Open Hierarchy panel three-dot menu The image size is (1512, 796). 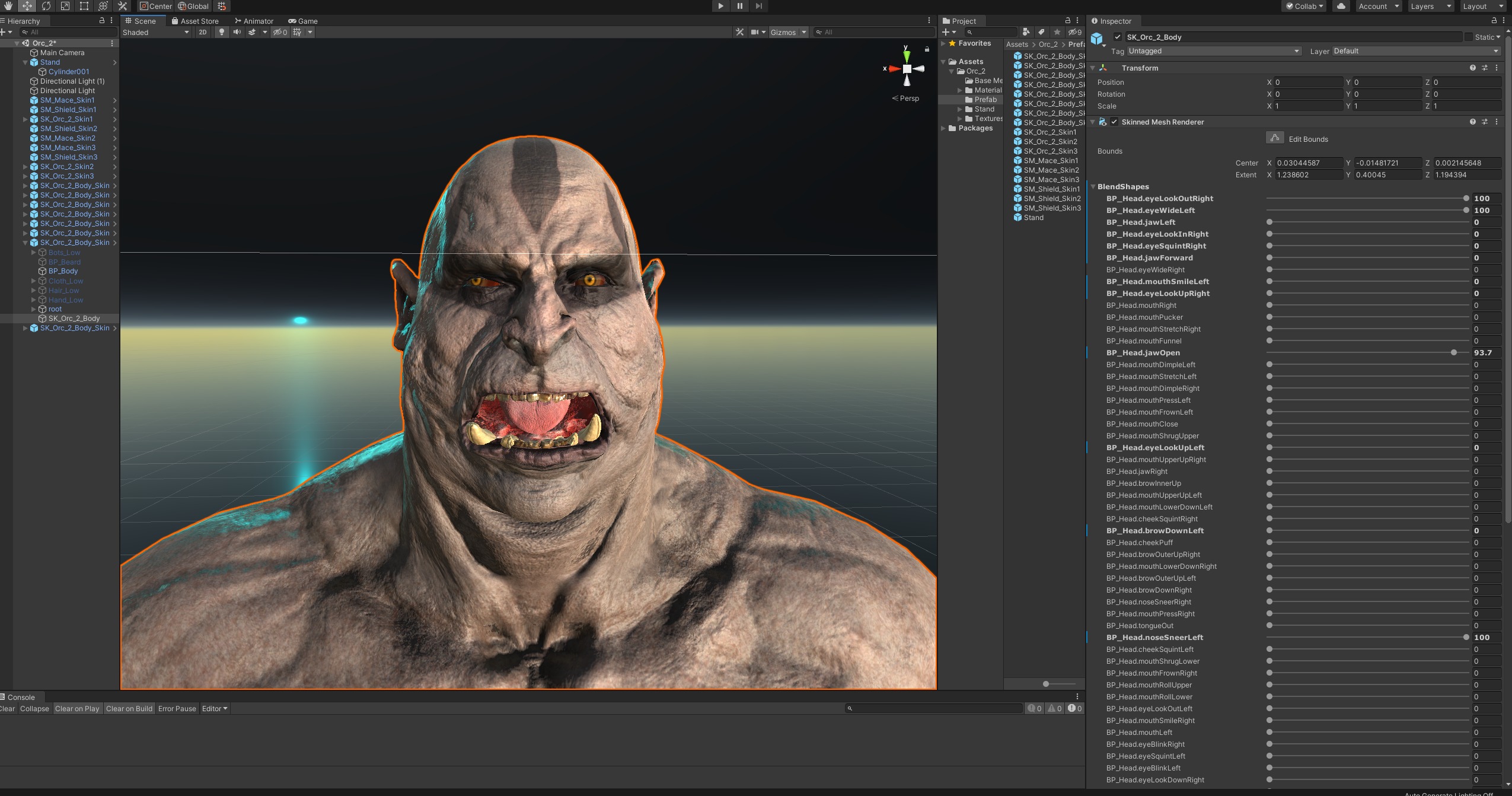tap(111, 21)
